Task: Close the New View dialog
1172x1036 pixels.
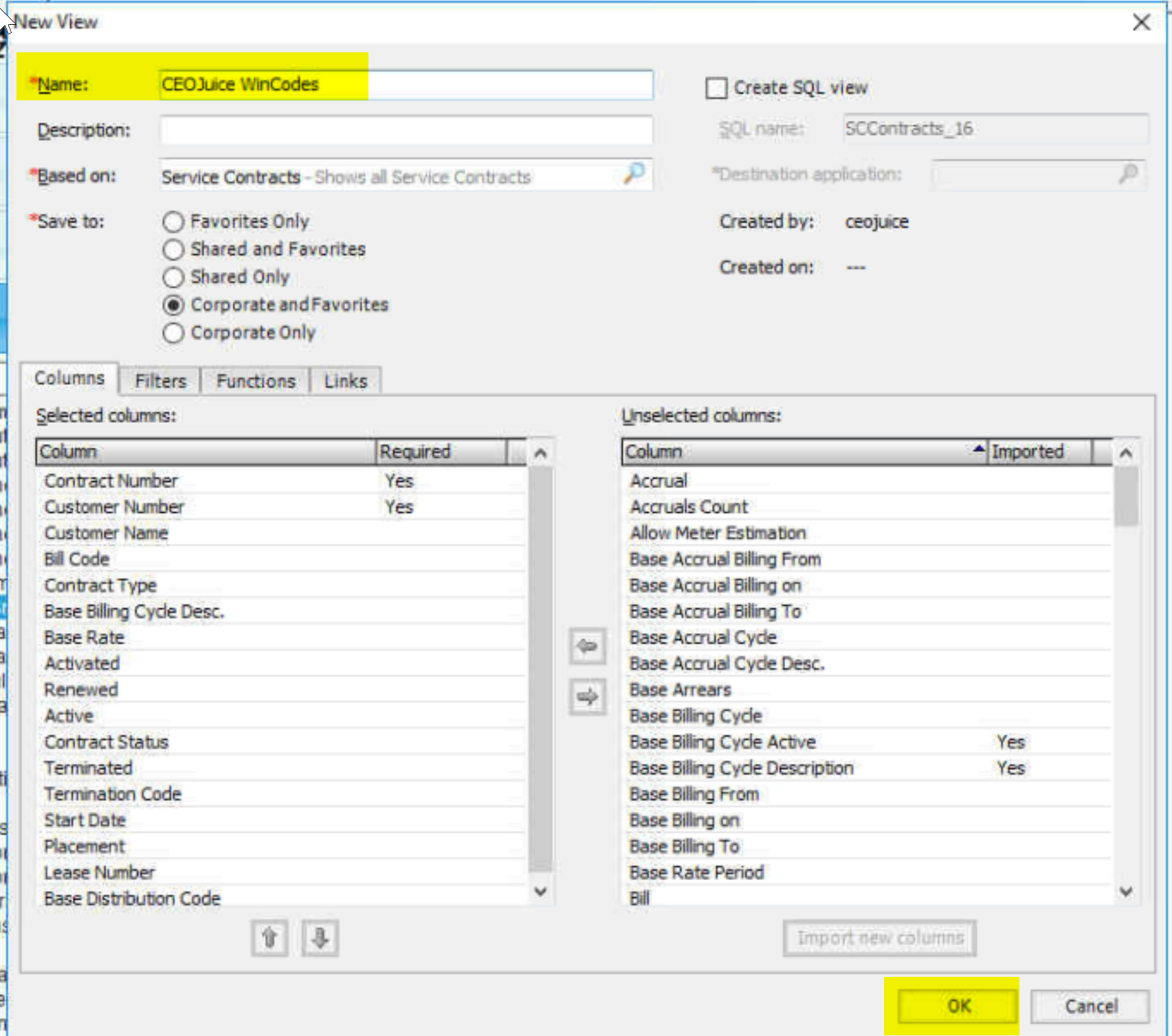Action: coord(1141,22)
